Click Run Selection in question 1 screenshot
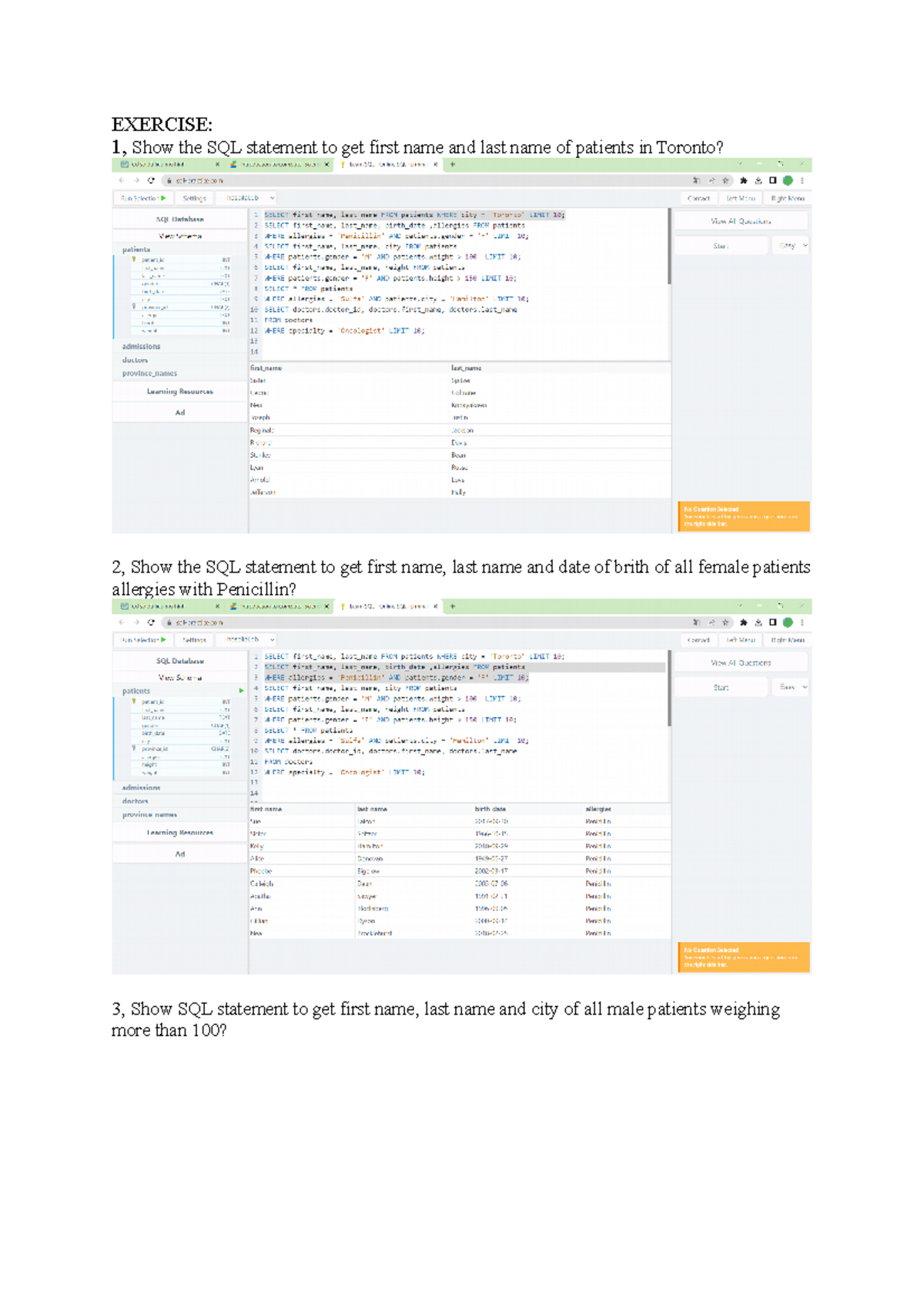 point(143,198)
